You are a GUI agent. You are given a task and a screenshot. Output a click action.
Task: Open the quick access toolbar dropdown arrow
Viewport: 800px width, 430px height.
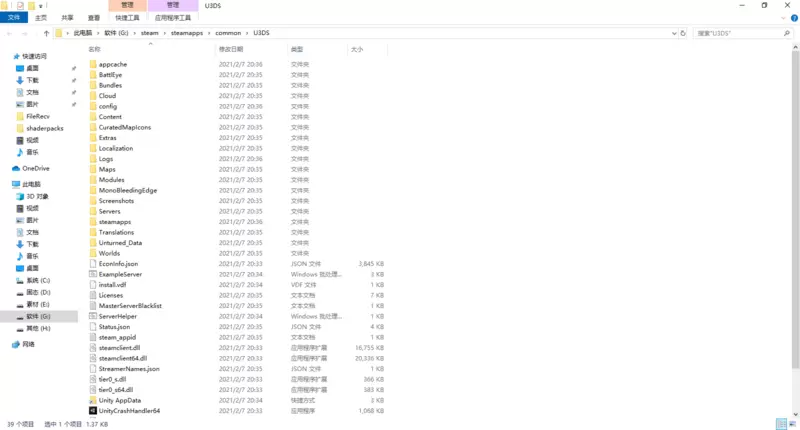[40, 6]
